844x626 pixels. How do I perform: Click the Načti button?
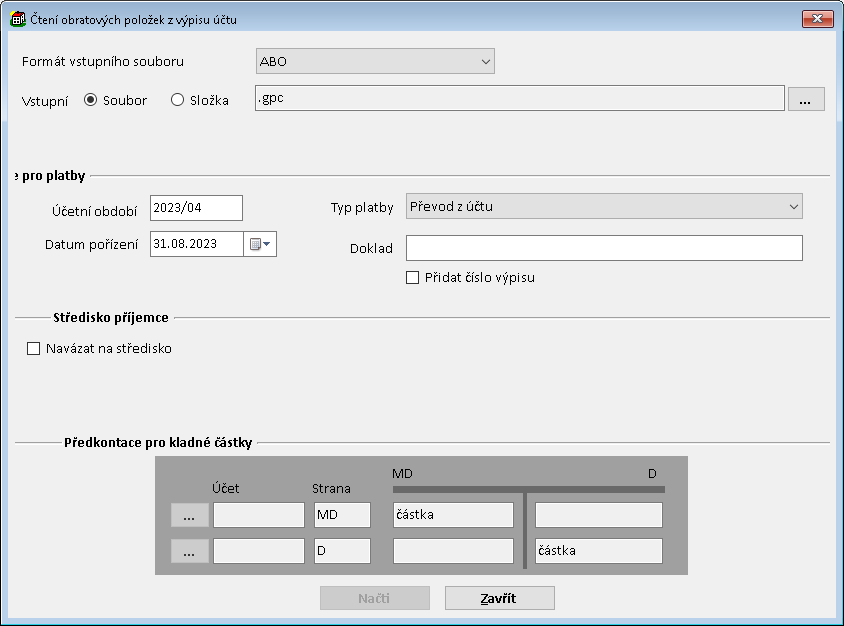374,598
